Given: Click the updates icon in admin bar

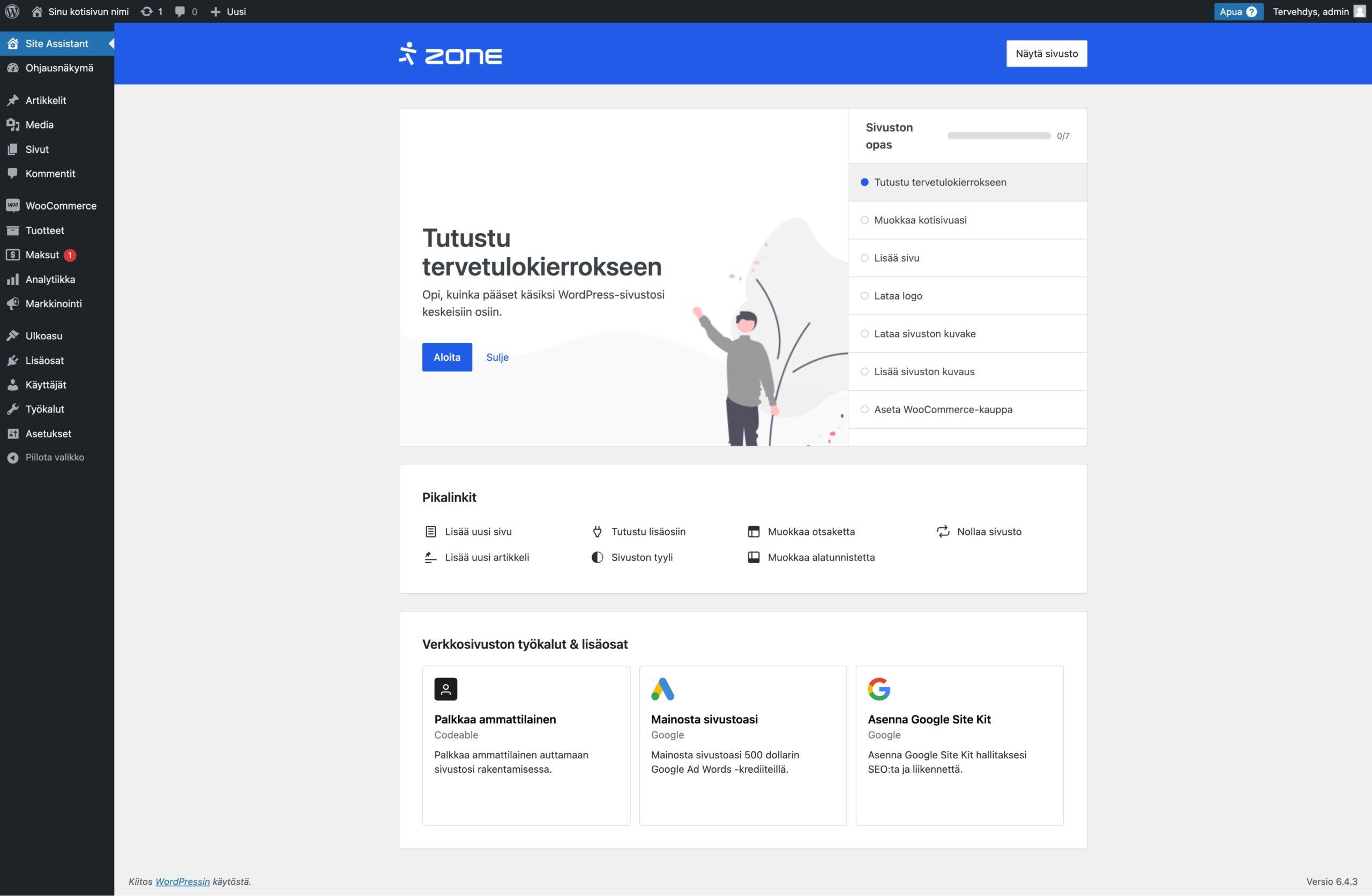Looking at the screenshot, I should [x=147, y=12].
